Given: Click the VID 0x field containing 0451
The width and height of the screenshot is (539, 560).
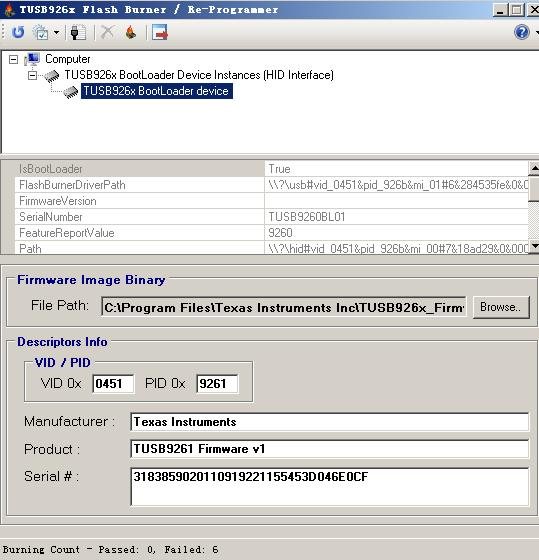Looking at the screenshot, I should (x=113, y=384).
